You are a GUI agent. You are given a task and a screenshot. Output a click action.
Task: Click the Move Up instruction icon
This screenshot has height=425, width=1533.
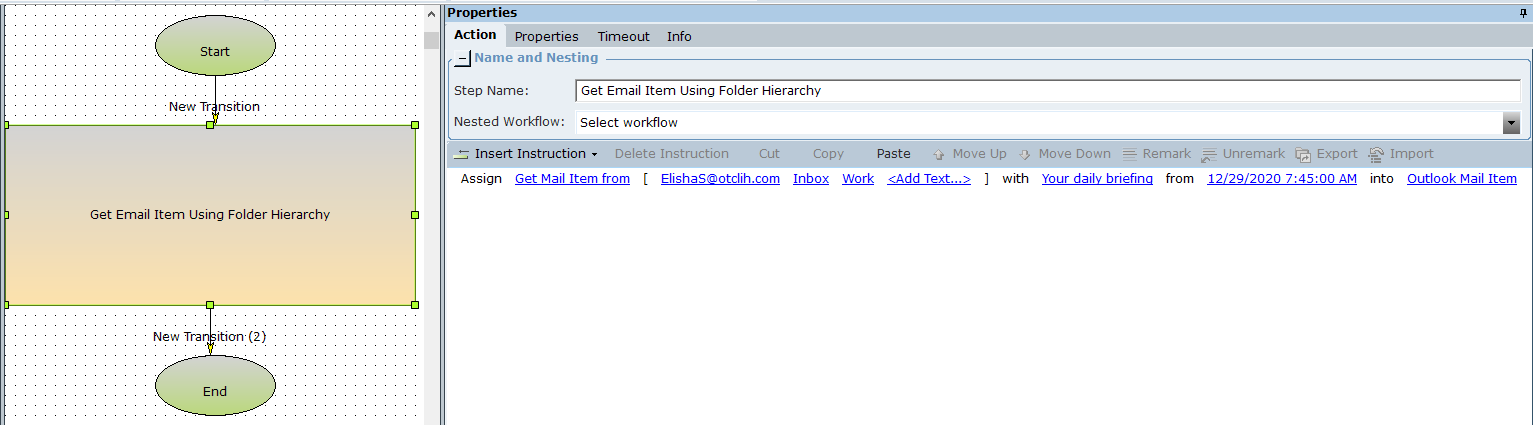pyautogui.click(x=938, y=154)
